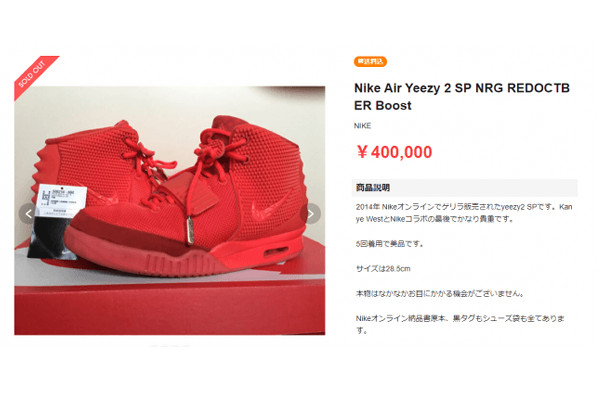Open the NIKE brand link

pyautogui.click(x=362, y=126)
